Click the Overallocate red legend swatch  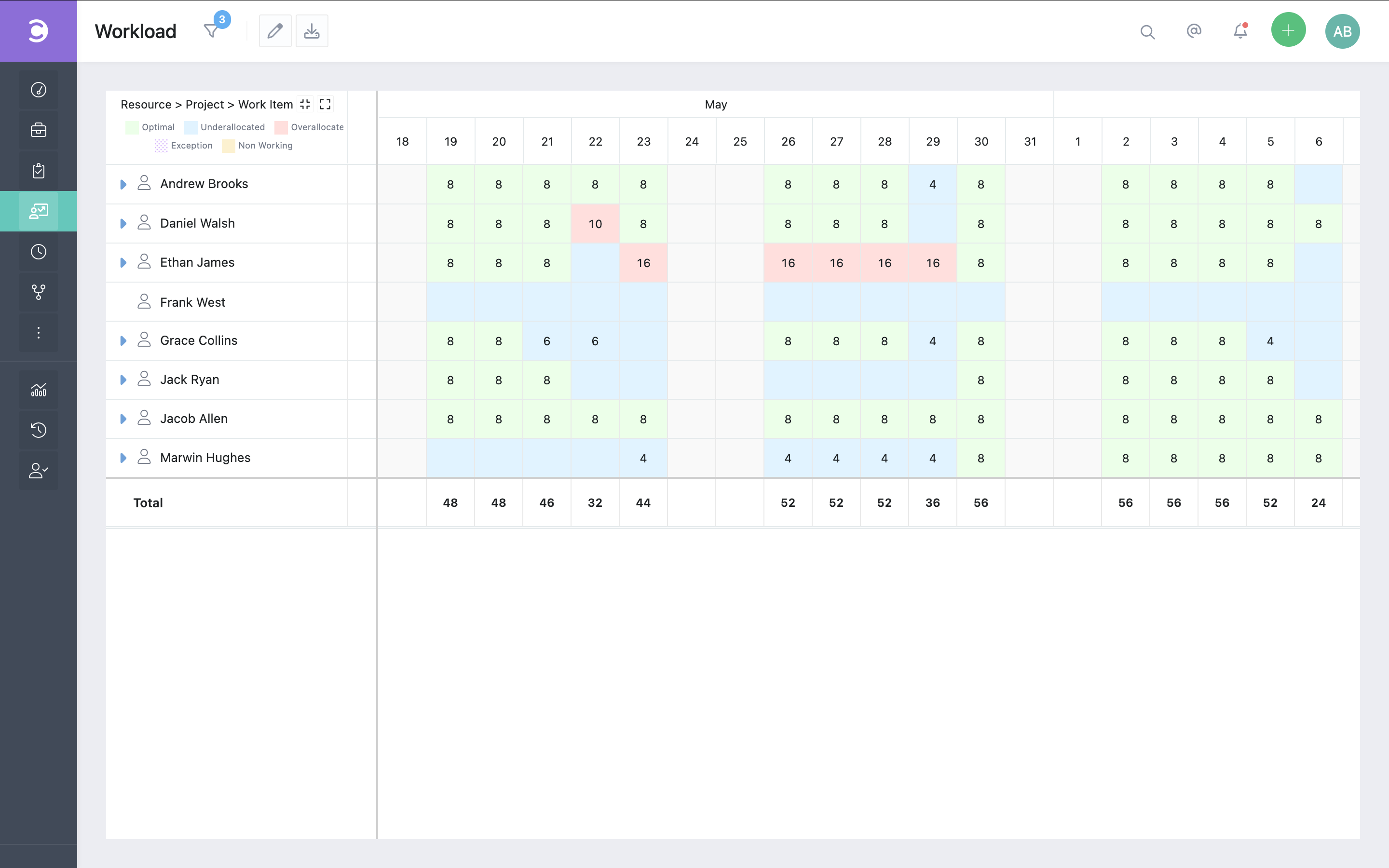tap(281, 127)
